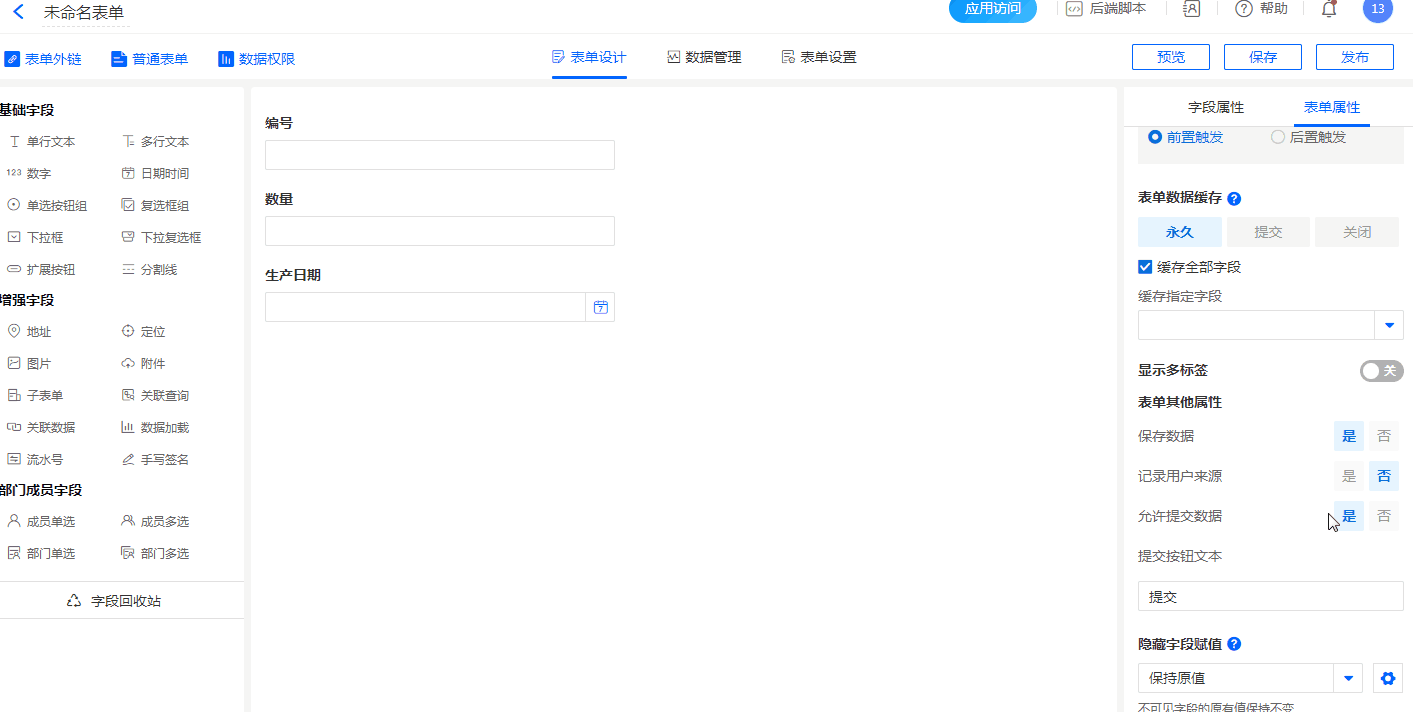Open the 隐藏字段赋值 gear settings icon
The image size is (1413, 712).
click(x=1387, y=678)
